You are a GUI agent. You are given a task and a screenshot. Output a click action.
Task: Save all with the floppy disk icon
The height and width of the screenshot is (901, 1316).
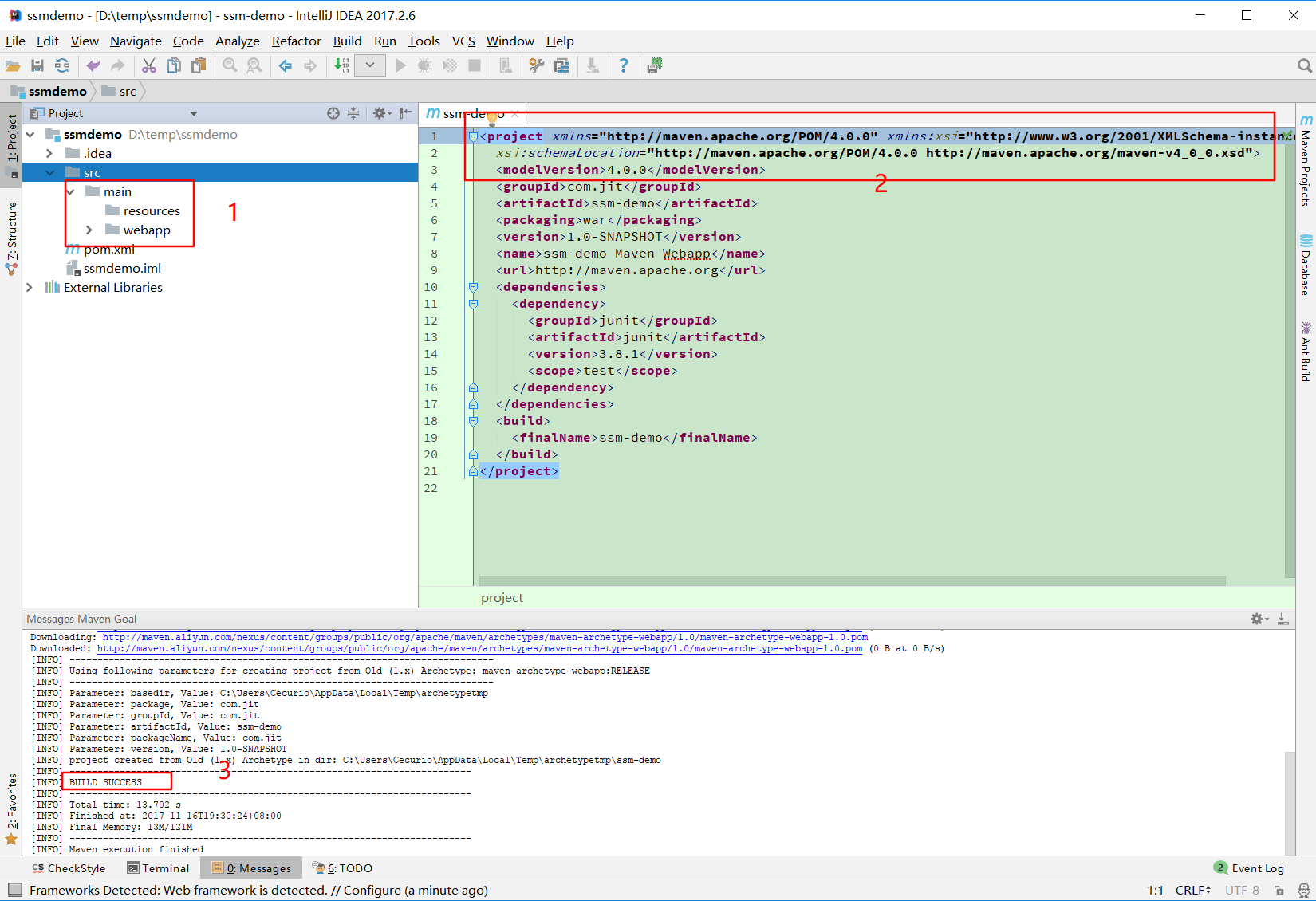point(37,66)
